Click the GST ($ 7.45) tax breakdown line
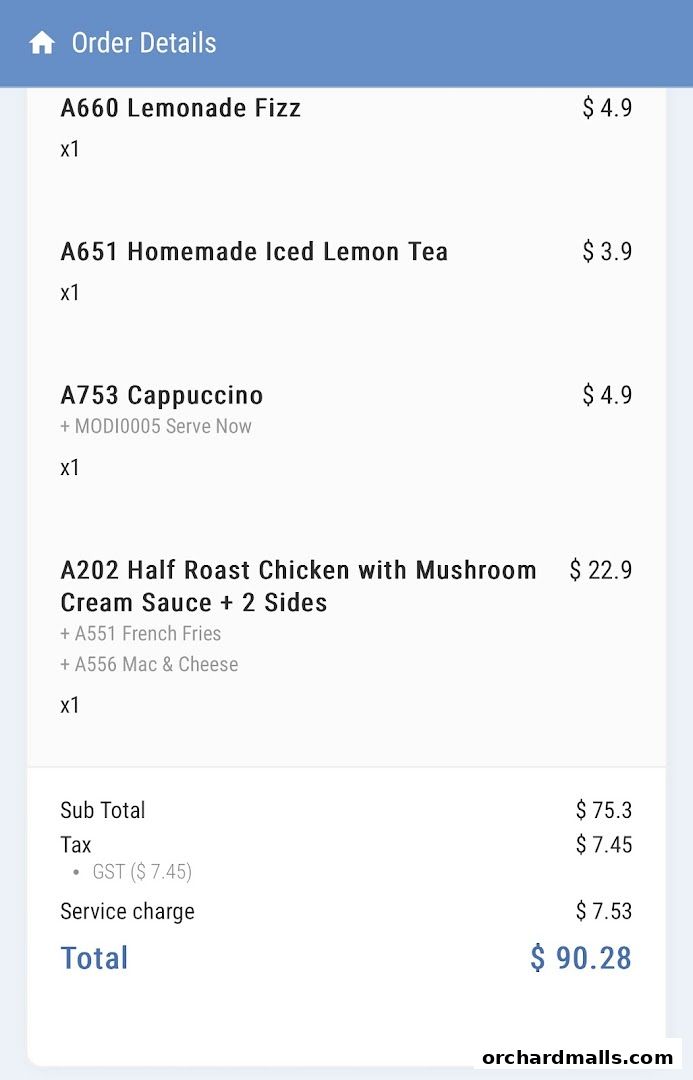The width and height of the screenshot is (693, 1080). tap(142, 872)
